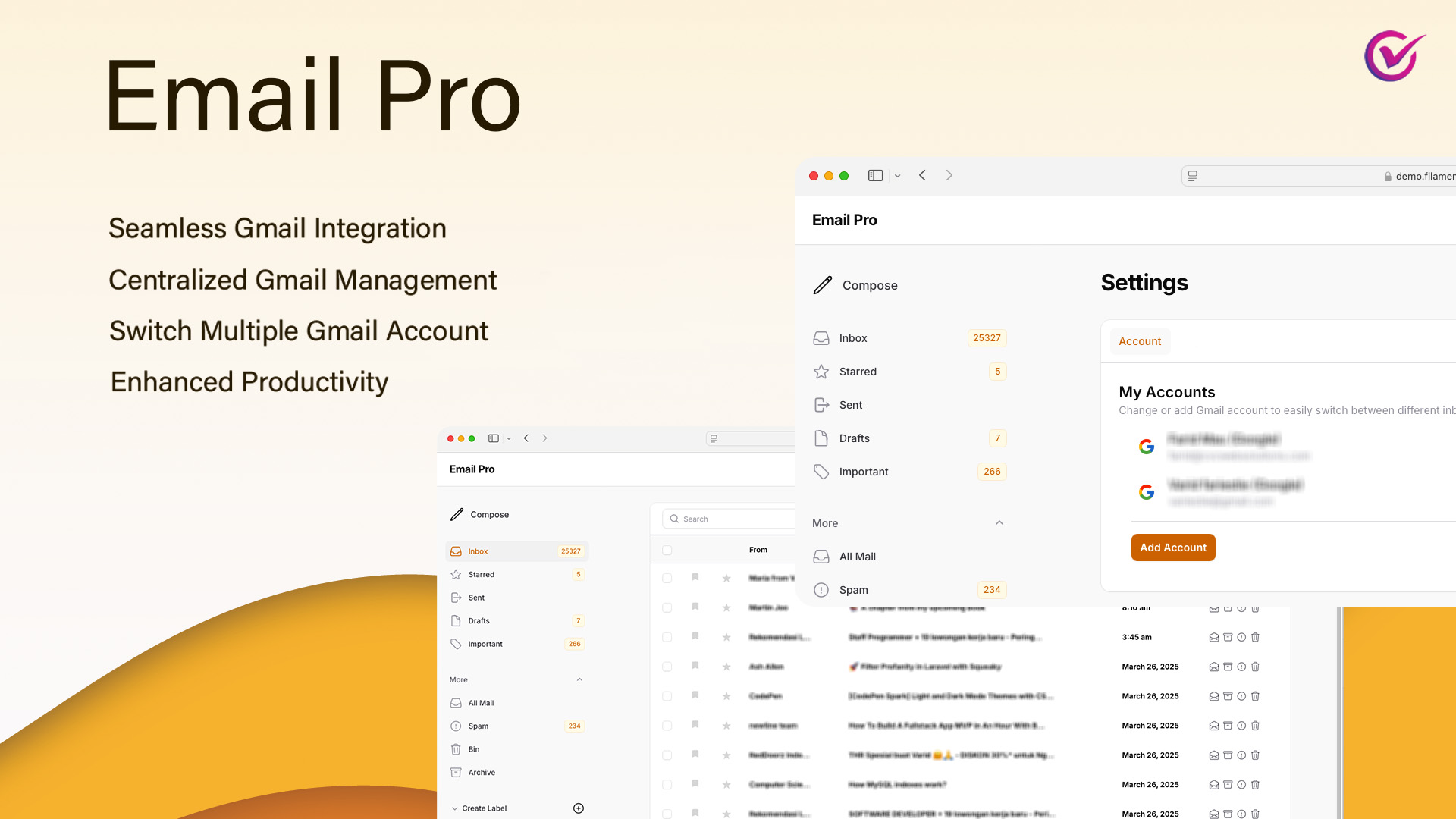Click the purple checkmark logo top right
Screen dimensions: 1456x819
click(1394, 56)
